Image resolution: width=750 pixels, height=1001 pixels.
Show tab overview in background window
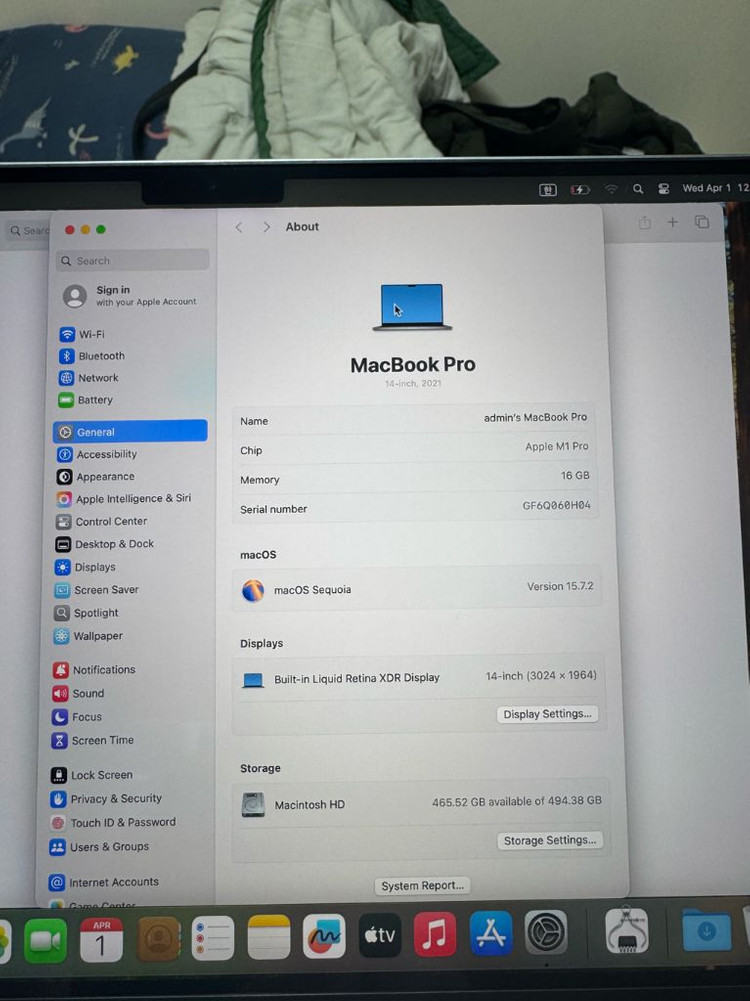pos(701,222)
